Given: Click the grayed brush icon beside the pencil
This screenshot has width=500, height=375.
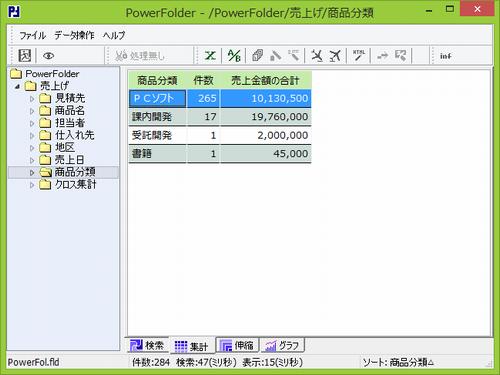Looking at the screenshot, I should 294,55.
